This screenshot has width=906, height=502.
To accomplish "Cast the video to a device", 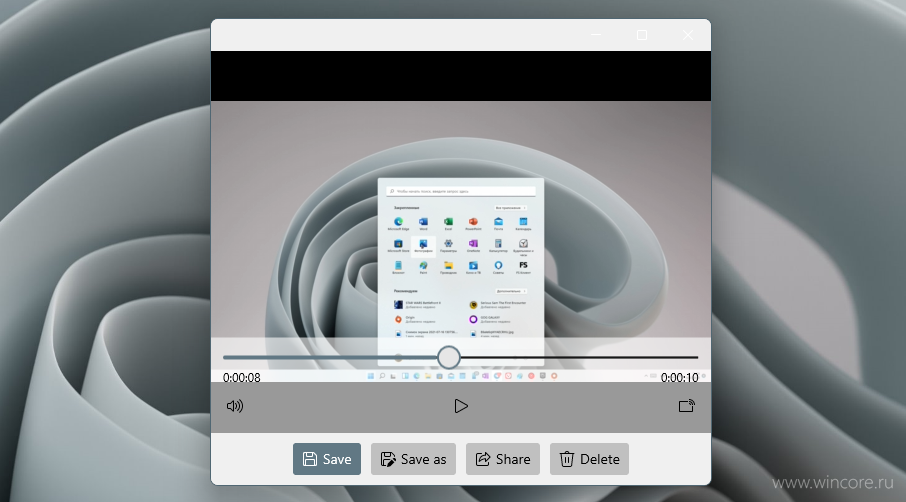I will tap(686, 406).
